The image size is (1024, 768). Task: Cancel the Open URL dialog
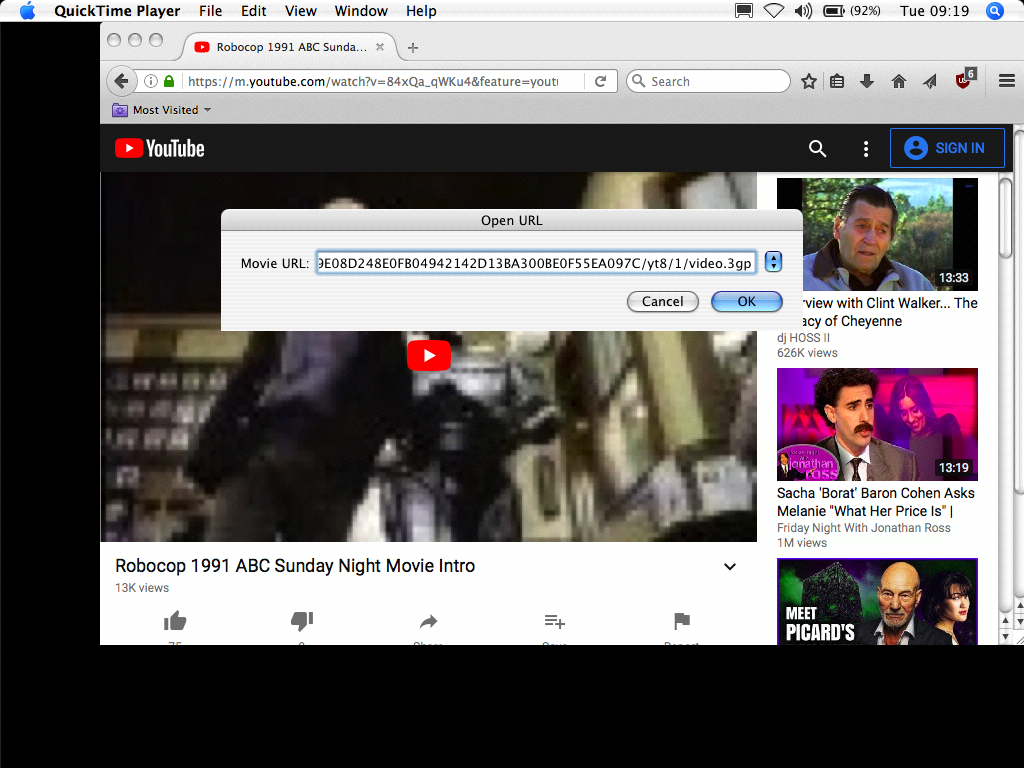(662, 301)
